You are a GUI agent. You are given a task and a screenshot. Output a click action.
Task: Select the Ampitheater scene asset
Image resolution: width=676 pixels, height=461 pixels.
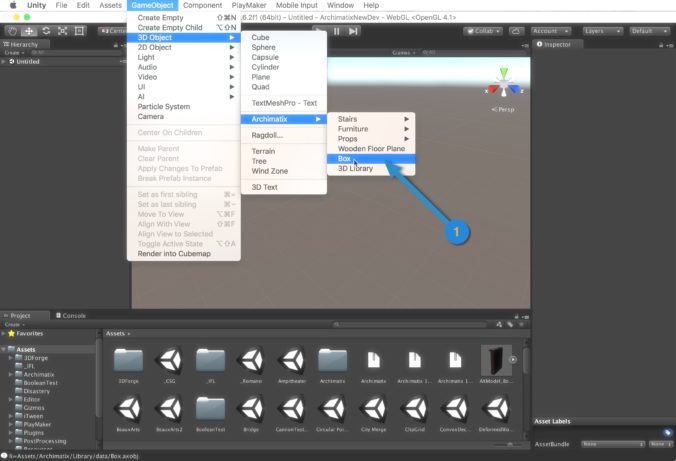[x=292, y=360]
